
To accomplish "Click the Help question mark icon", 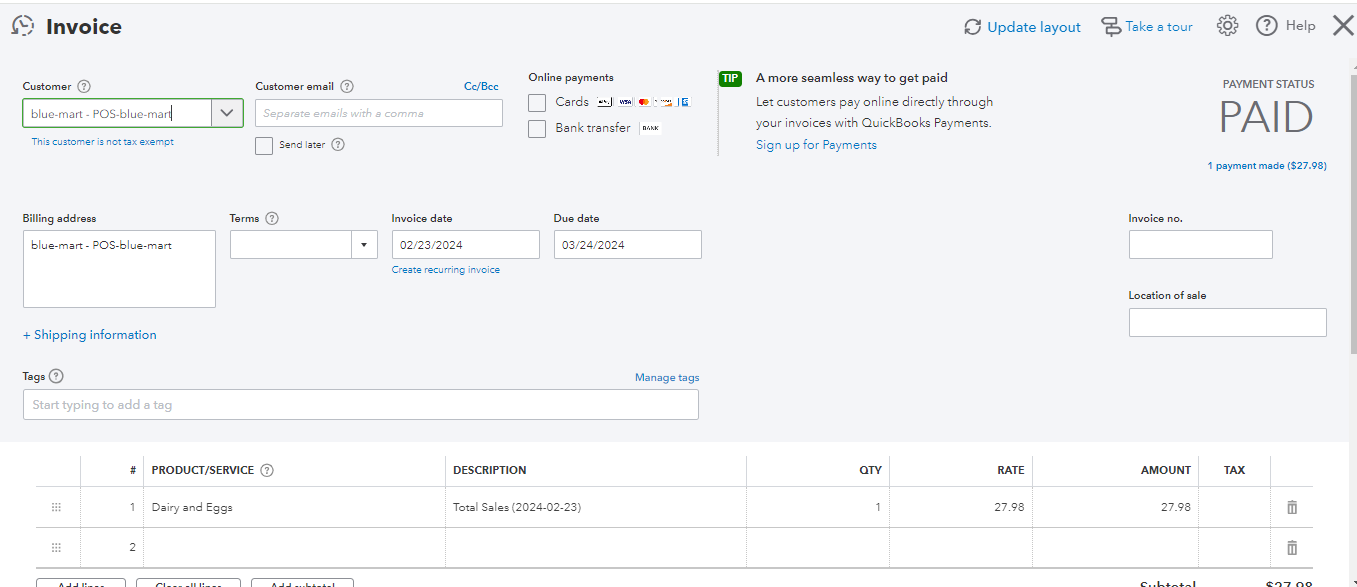I will 1267,27.
